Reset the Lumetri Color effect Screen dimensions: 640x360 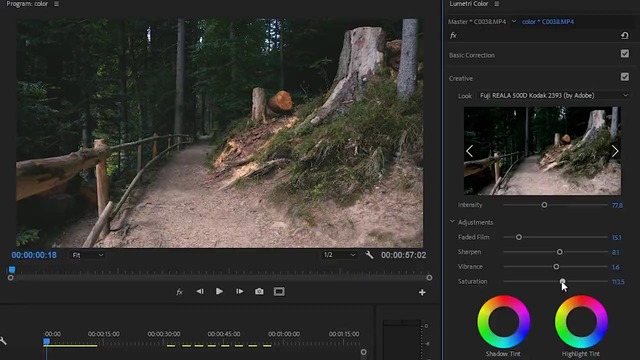(624, 36)
